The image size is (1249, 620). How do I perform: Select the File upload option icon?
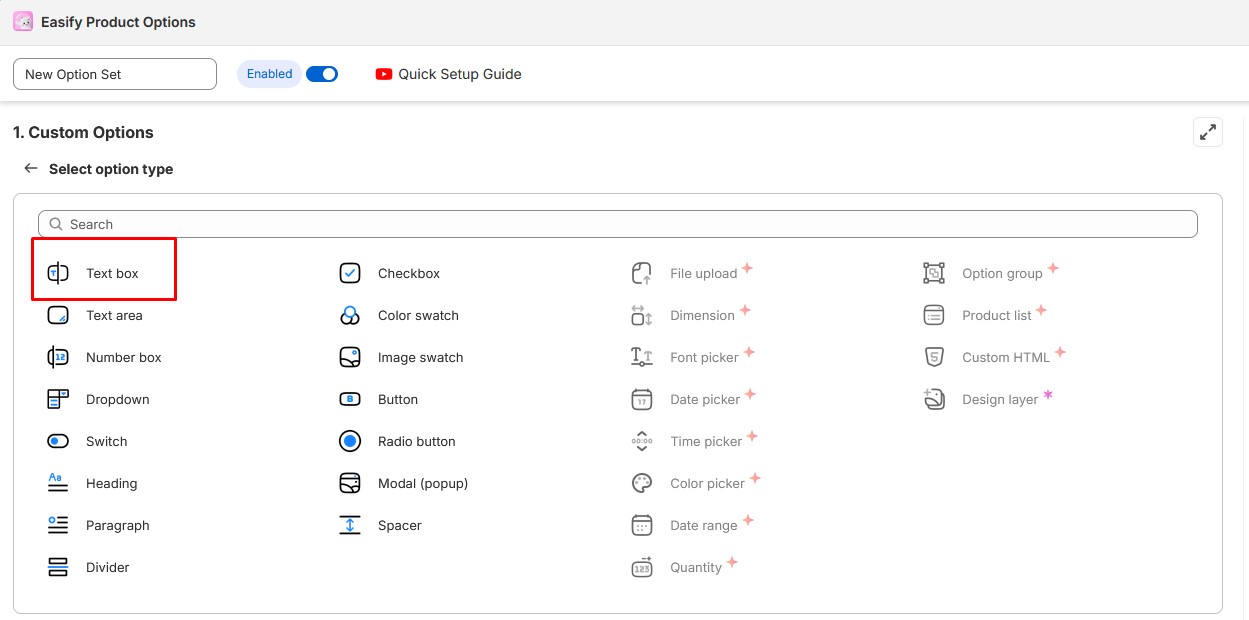point(641,272)
